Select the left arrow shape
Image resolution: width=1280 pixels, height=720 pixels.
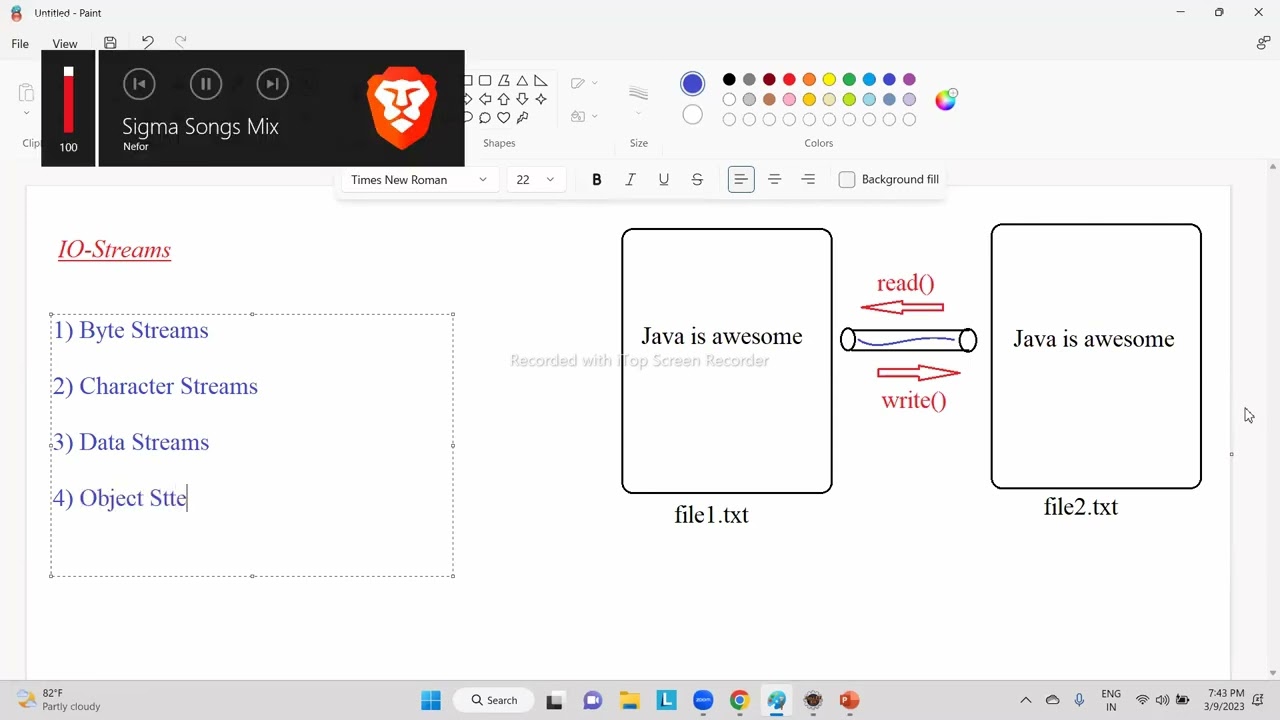click(485, 99)
